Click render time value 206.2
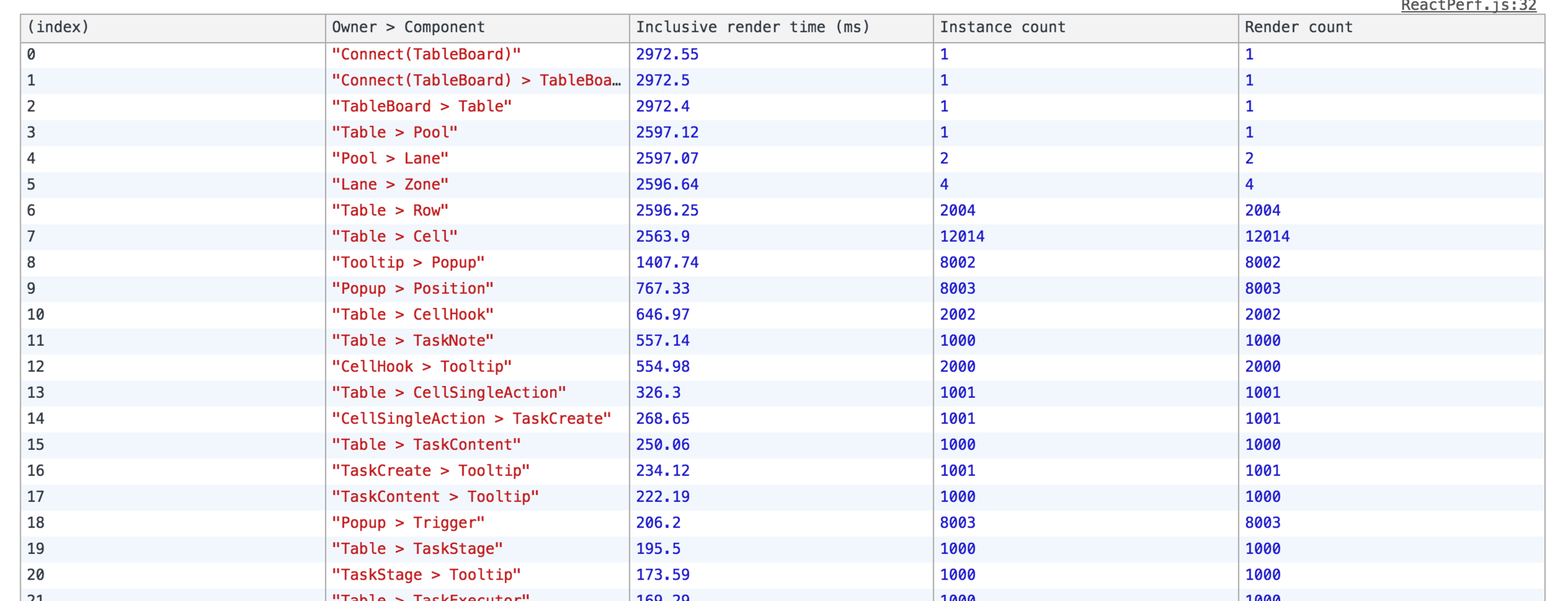1568x601 pixels. pos(659,523)
